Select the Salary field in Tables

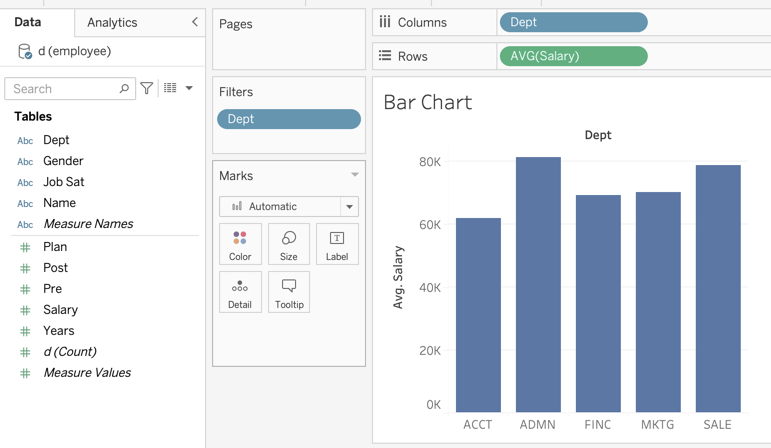pos(60,310)
